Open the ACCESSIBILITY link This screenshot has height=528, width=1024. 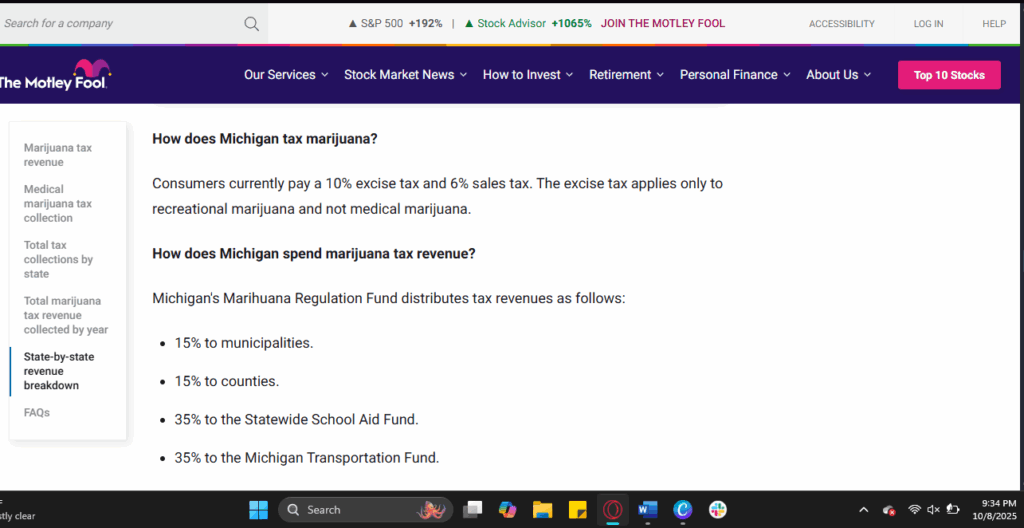click(841, 24)
